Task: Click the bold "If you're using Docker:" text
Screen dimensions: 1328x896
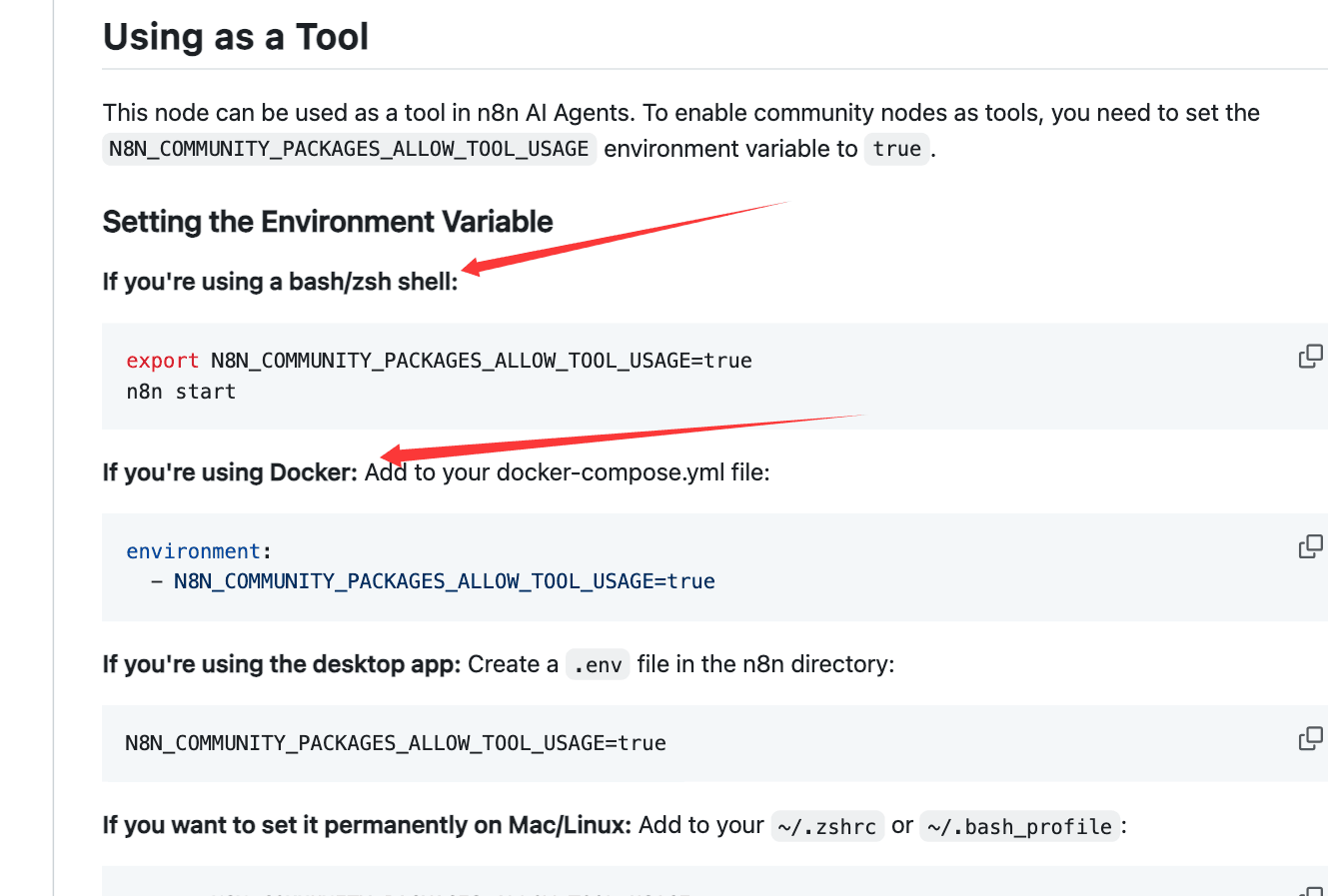Action: click(x=230, y=472)
